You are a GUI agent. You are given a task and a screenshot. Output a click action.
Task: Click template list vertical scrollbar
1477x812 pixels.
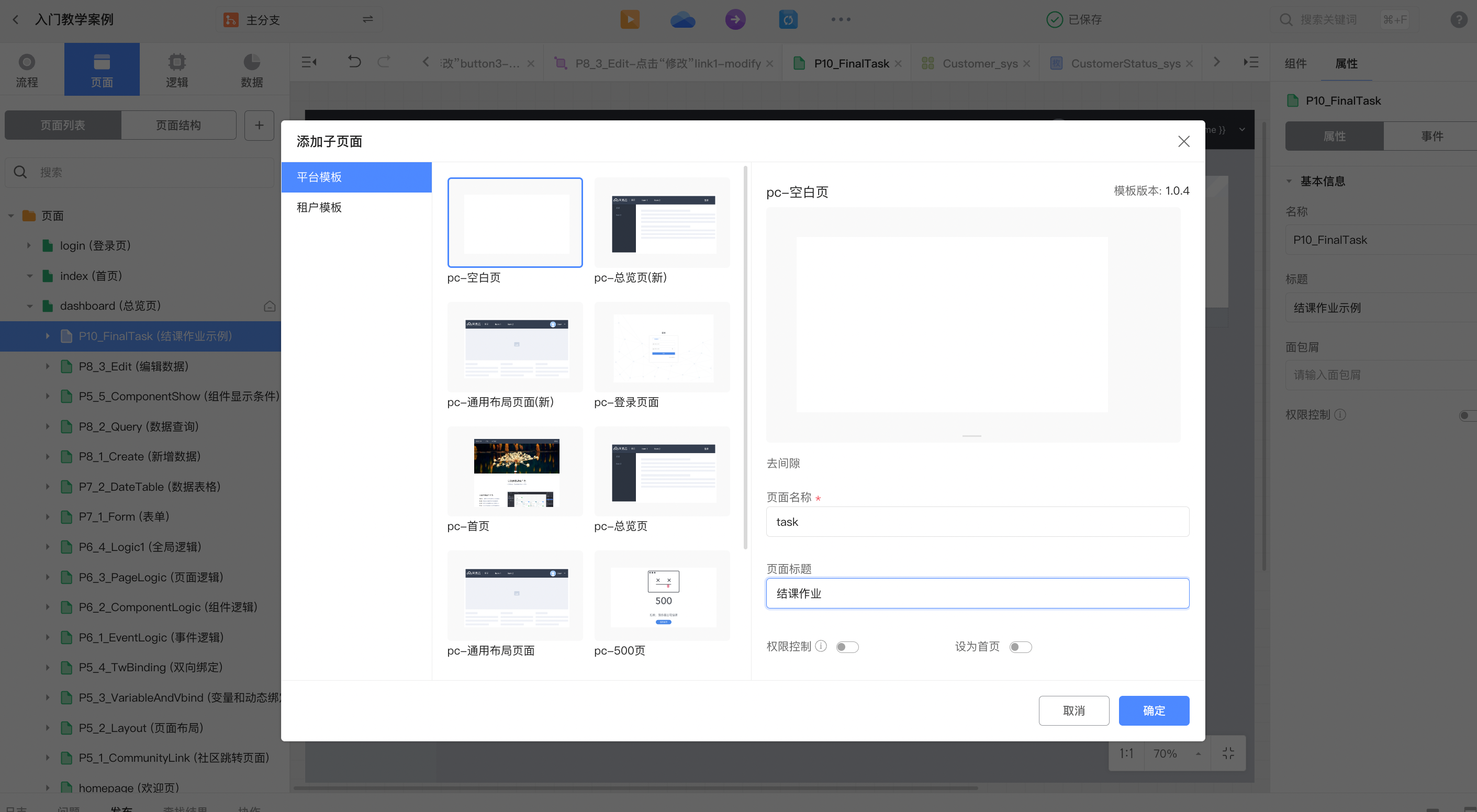click(745, 357)
